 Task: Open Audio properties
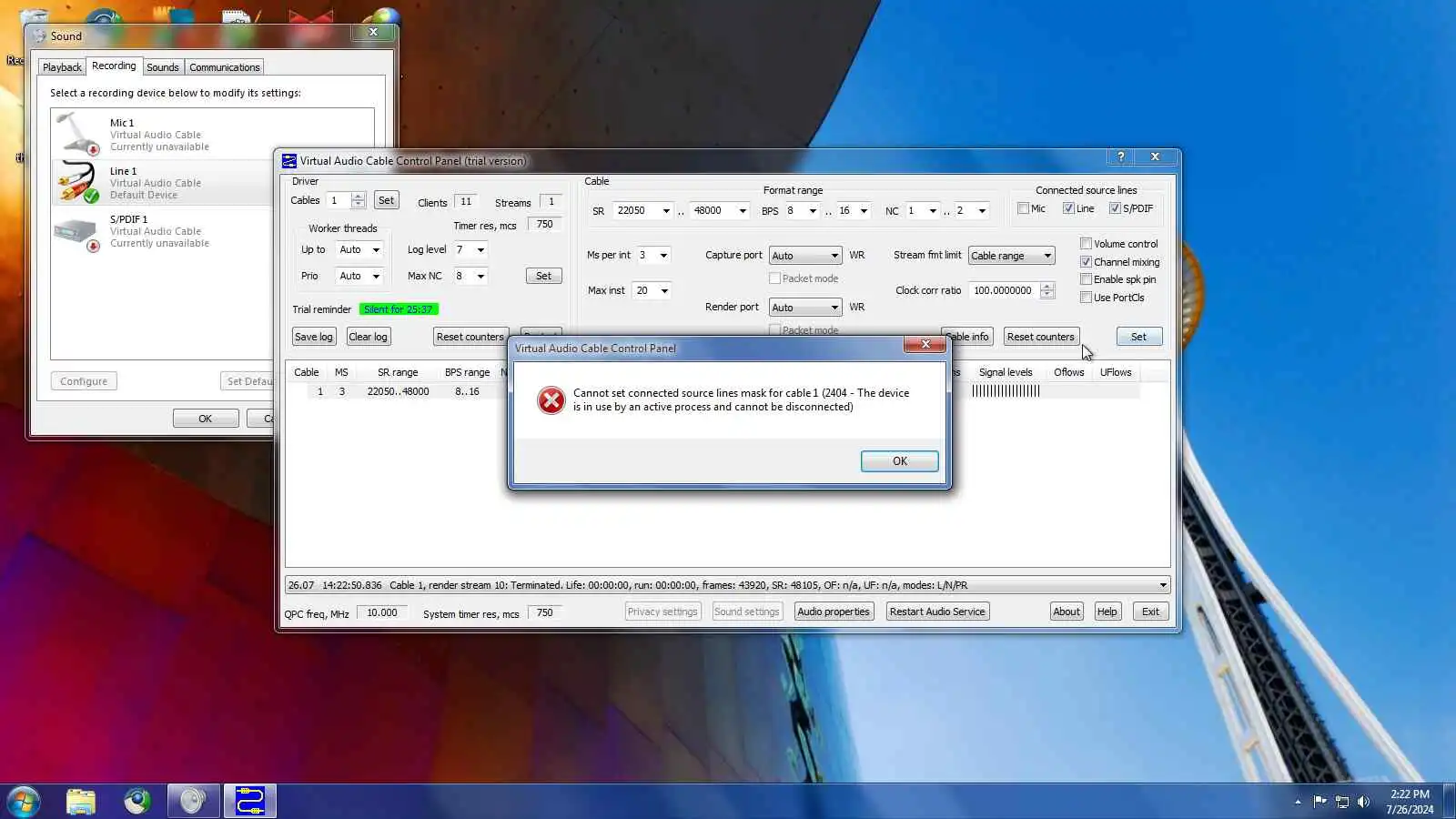[834, 612]
